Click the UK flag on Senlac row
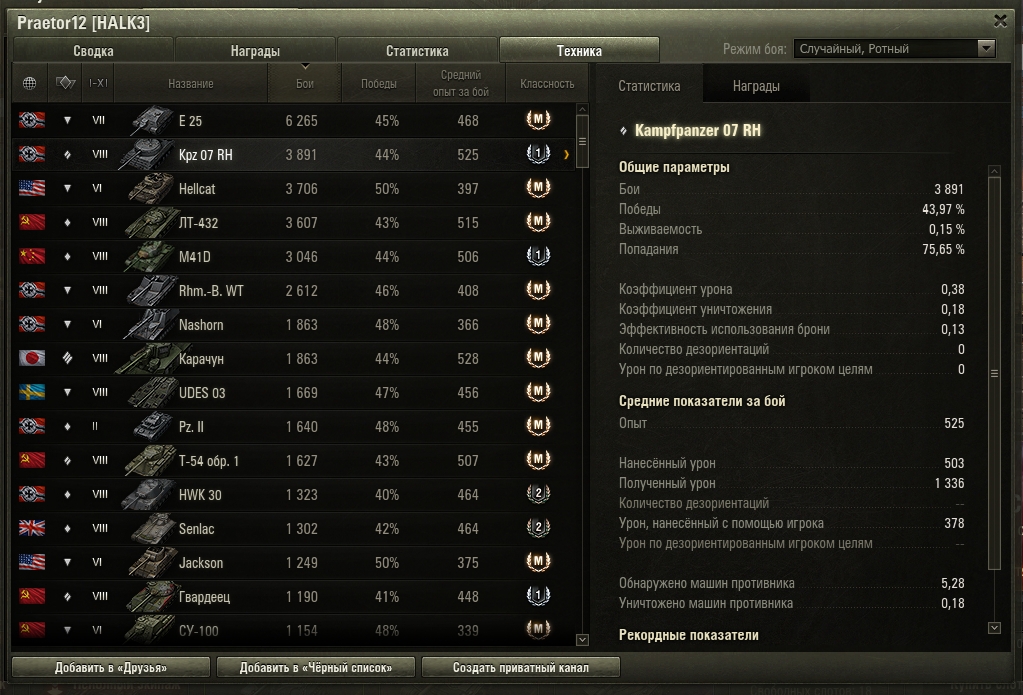 click(x=32, y=528)
